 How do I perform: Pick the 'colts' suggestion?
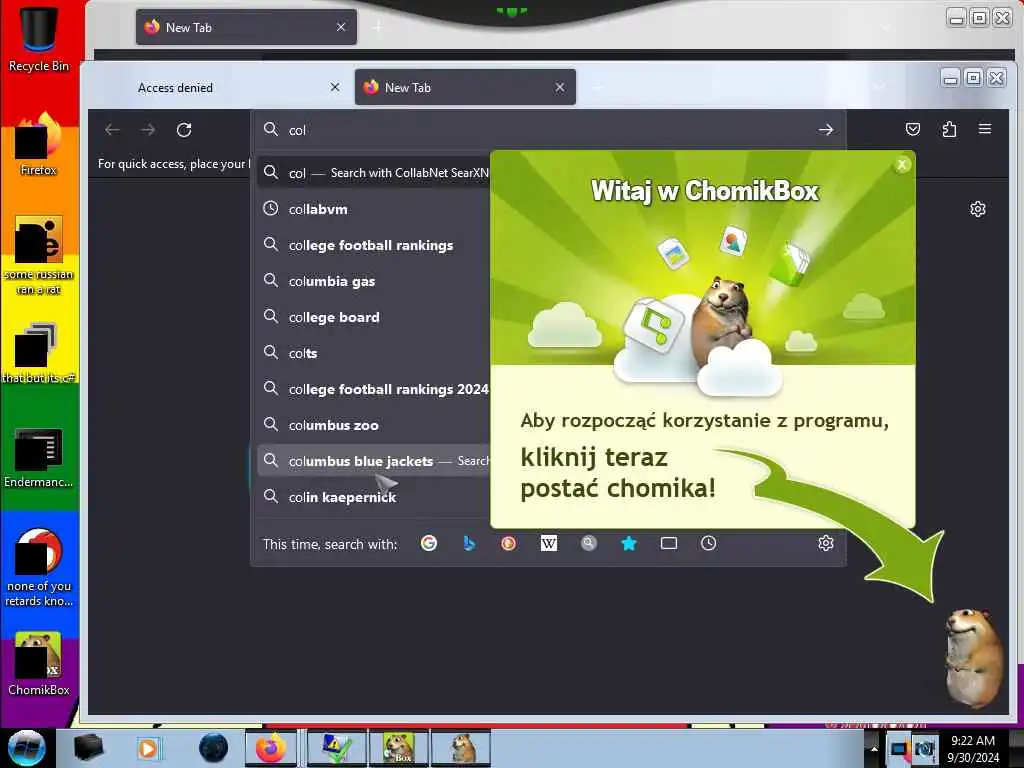click(x=376, y=353)
